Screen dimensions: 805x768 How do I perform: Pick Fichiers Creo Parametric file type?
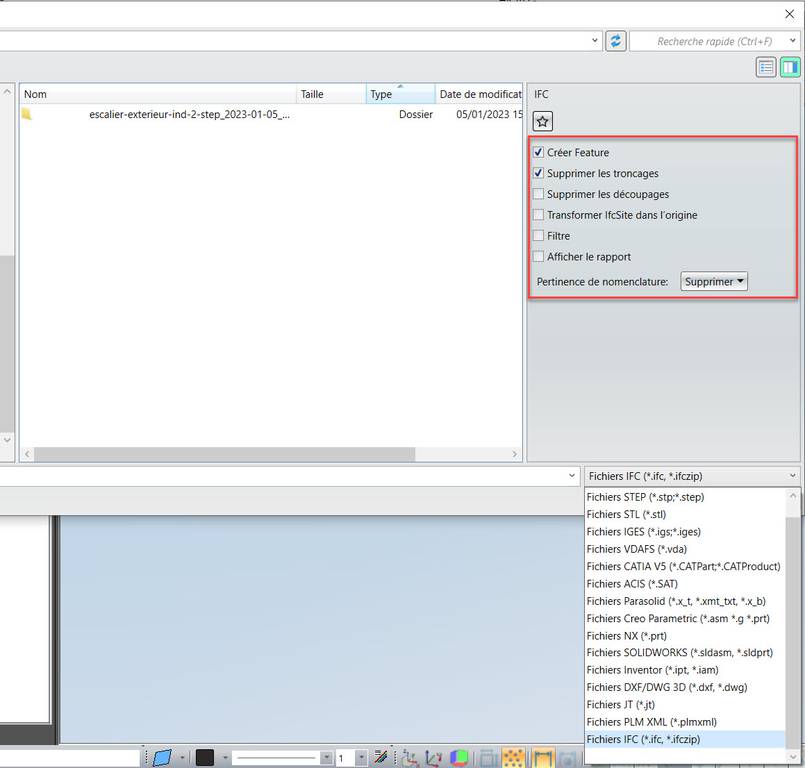(685, 619)
